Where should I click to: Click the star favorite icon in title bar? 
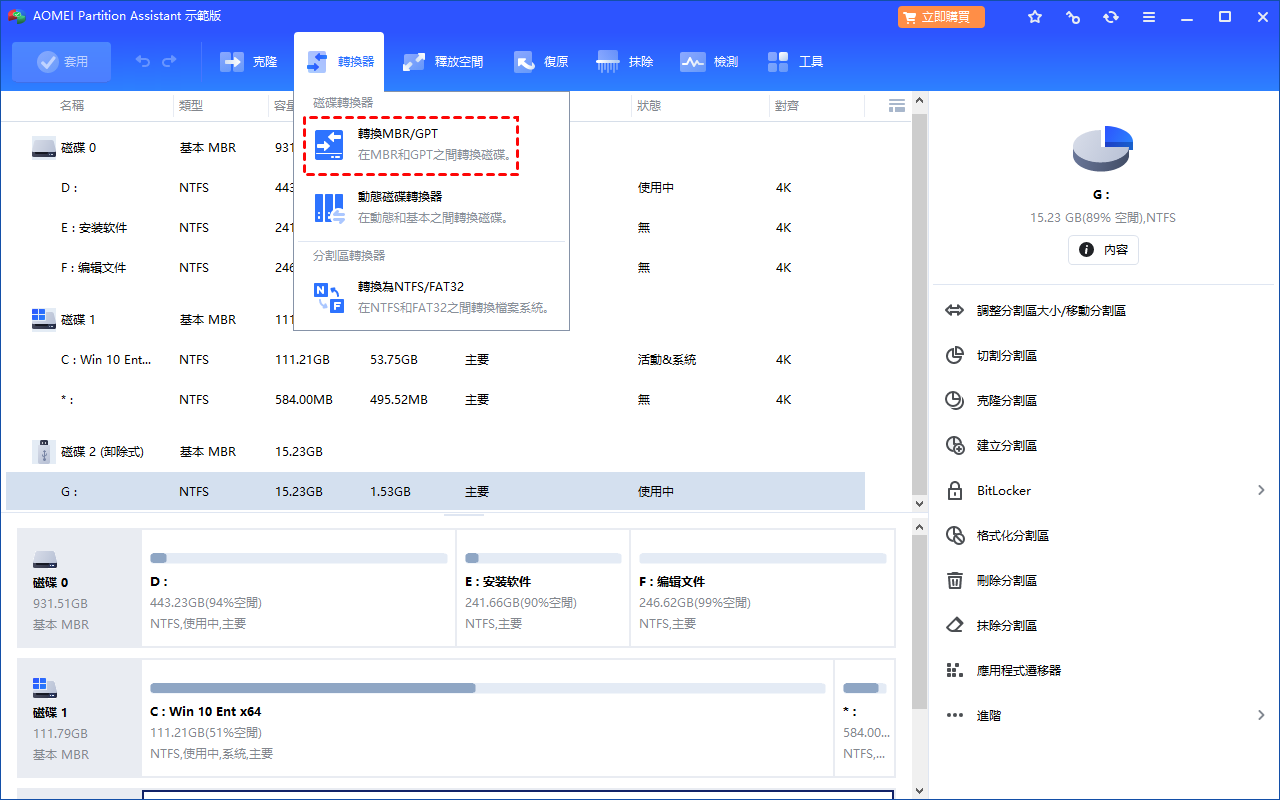coord(1035,17)
